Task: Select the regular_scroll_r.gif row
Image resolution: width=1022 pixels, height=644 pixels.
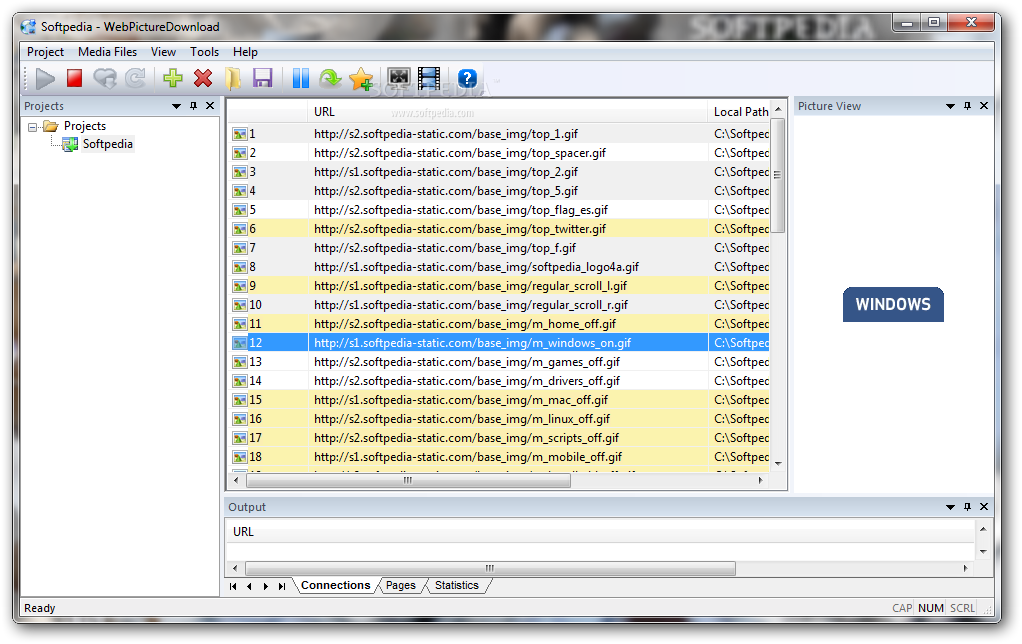Action: 500,305
